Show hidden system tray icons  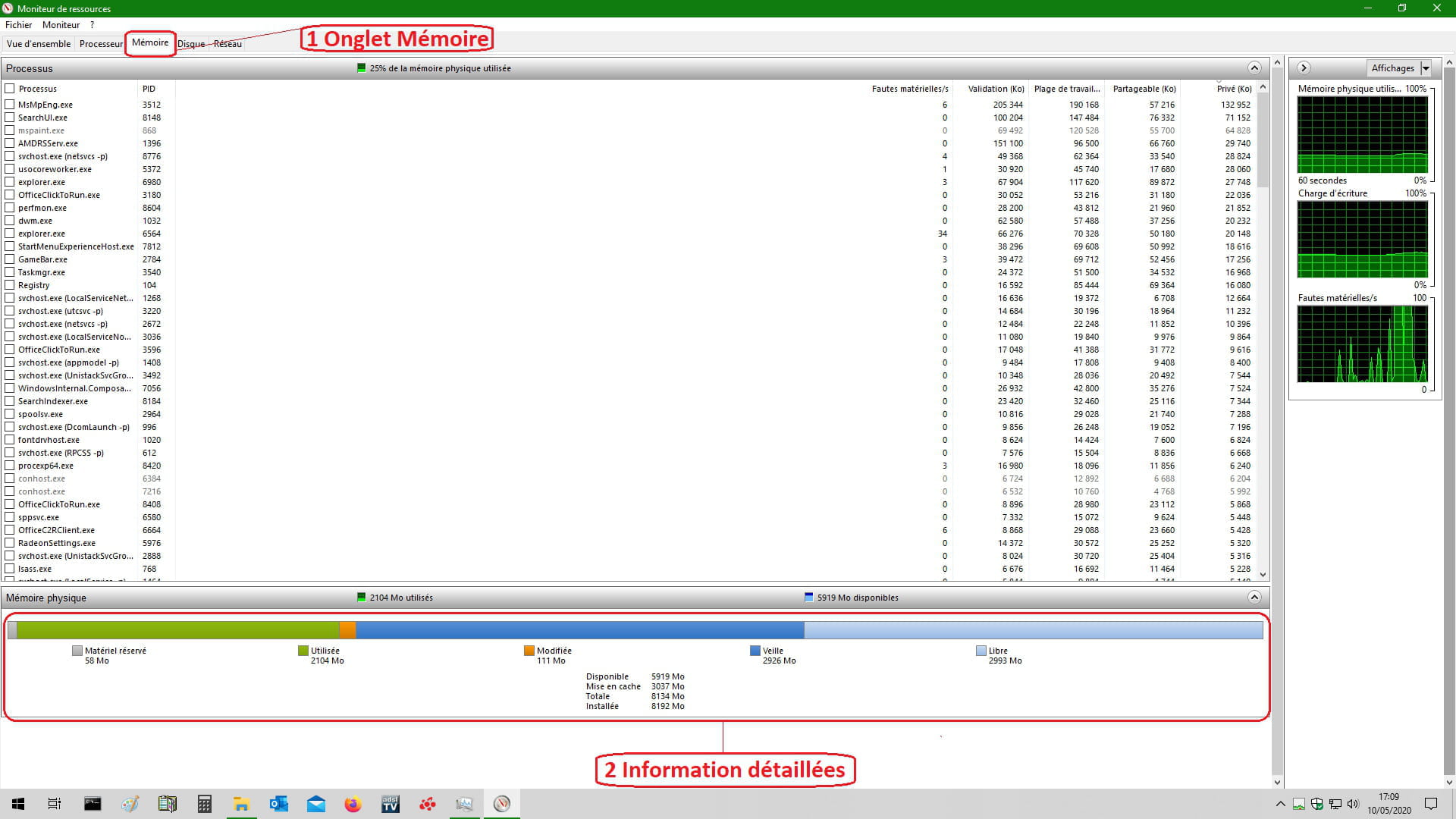point(1280,804)
